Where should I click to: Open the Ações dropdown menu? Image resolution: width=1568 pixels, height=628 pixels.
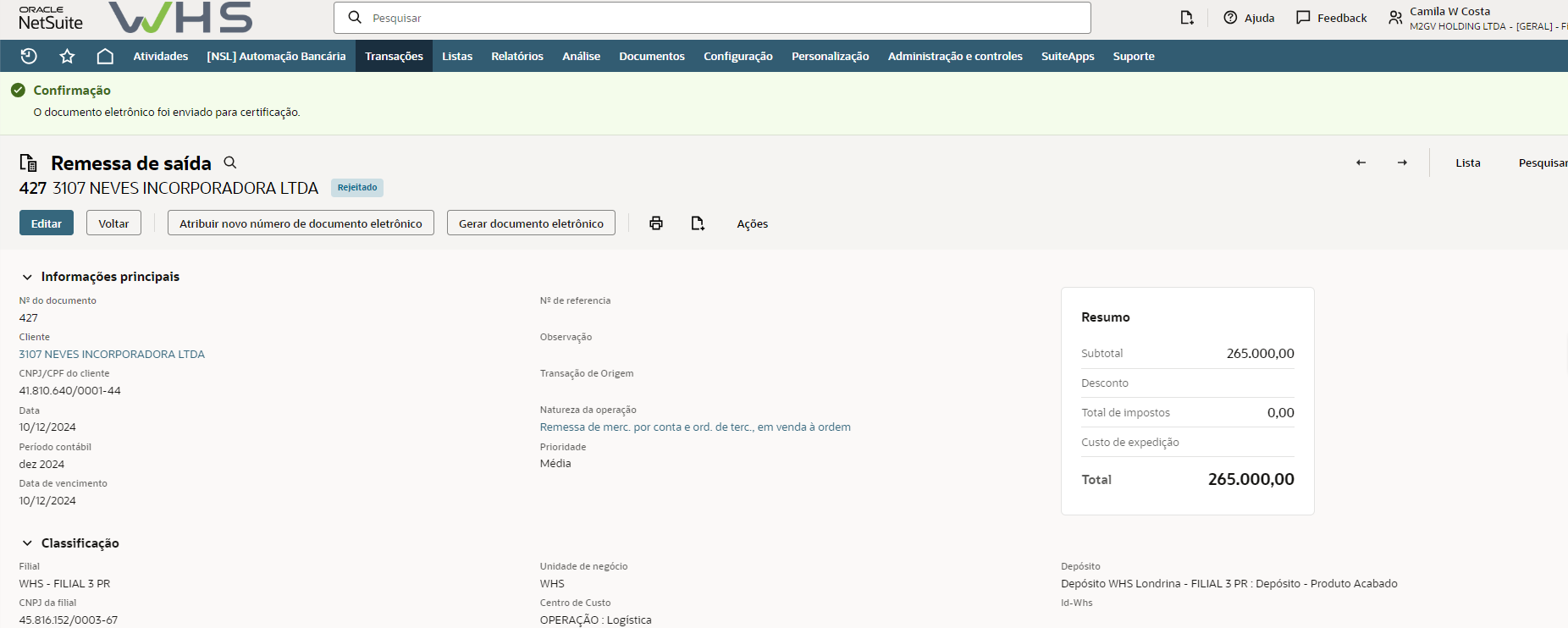point(752,223)
